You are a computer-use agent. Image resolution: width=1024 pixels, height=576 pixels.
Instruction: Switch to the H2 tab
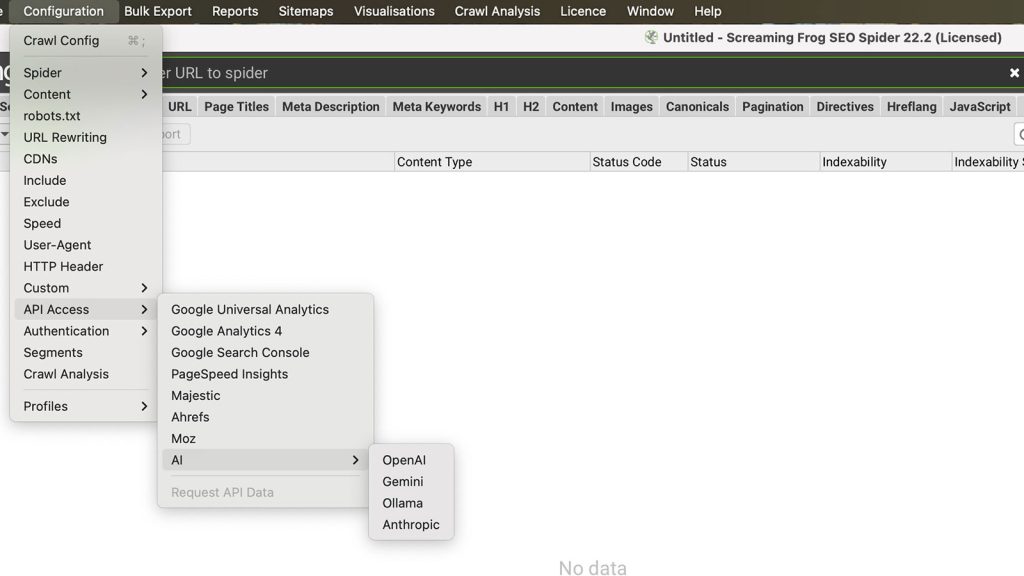(x=531, y=106)
